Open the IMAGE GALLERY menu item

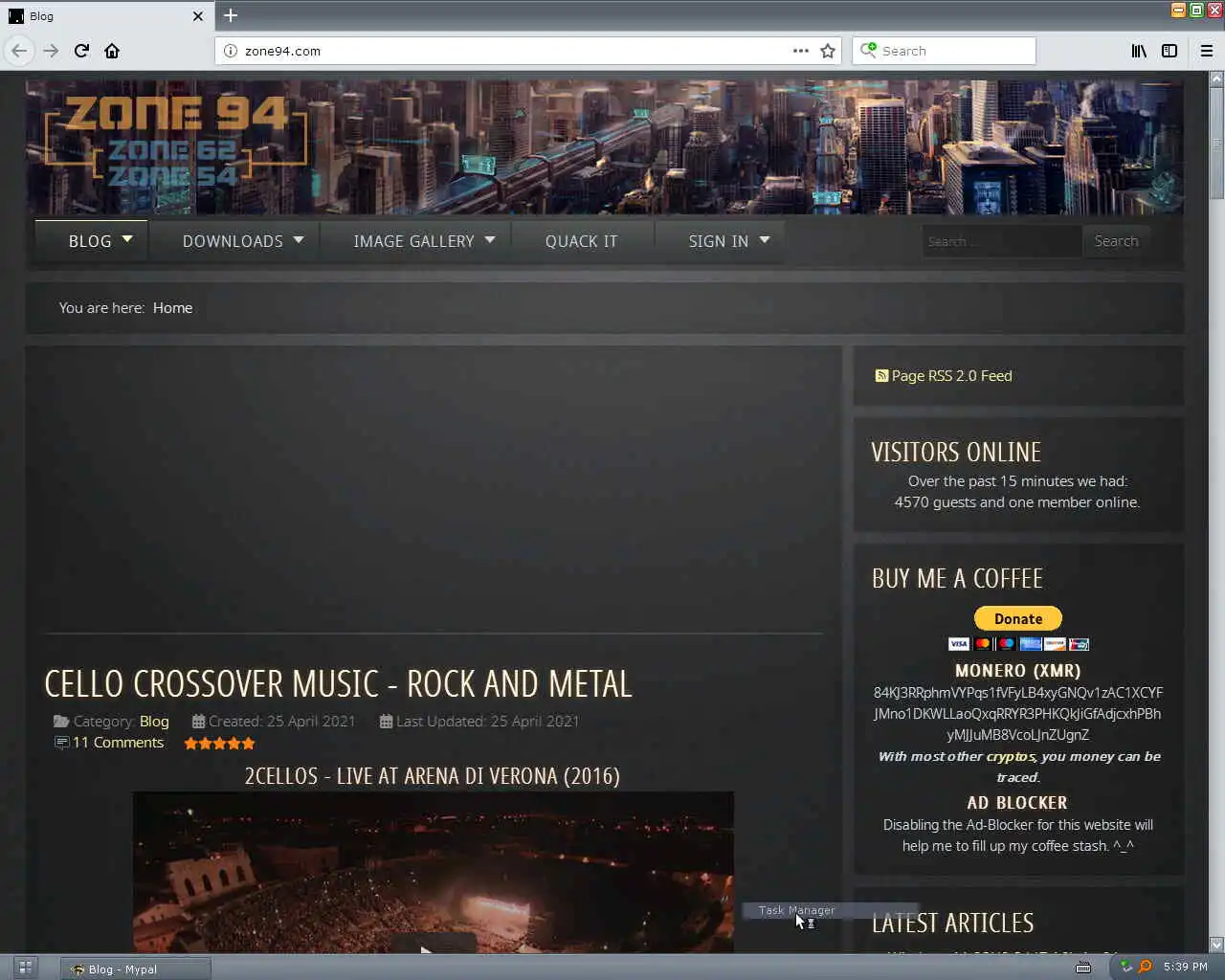click(413, 241)
